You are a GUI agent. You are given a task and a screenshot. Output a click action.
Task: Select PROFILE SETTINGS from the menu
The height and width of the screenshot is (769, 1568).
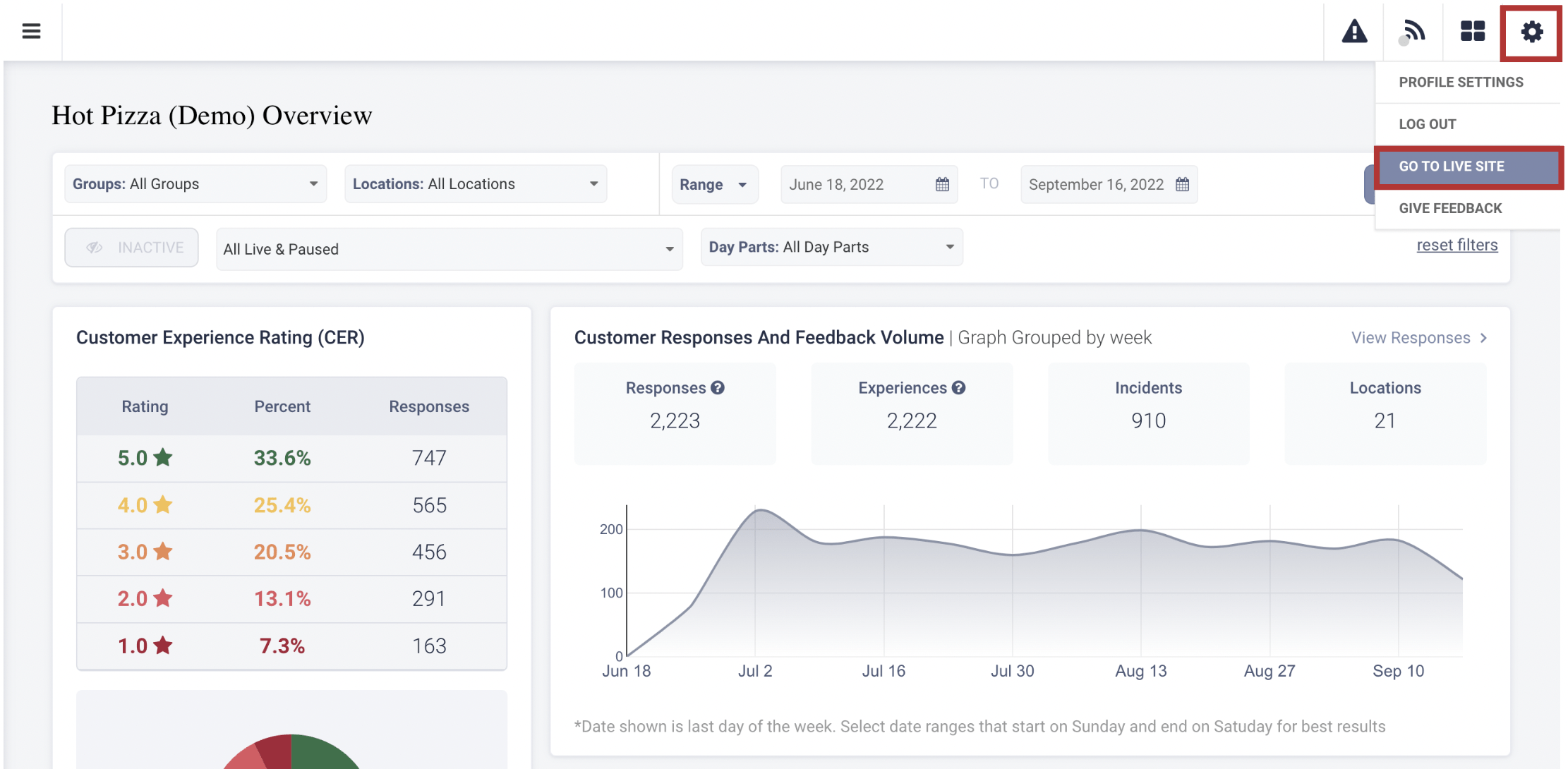(1461, 82)
